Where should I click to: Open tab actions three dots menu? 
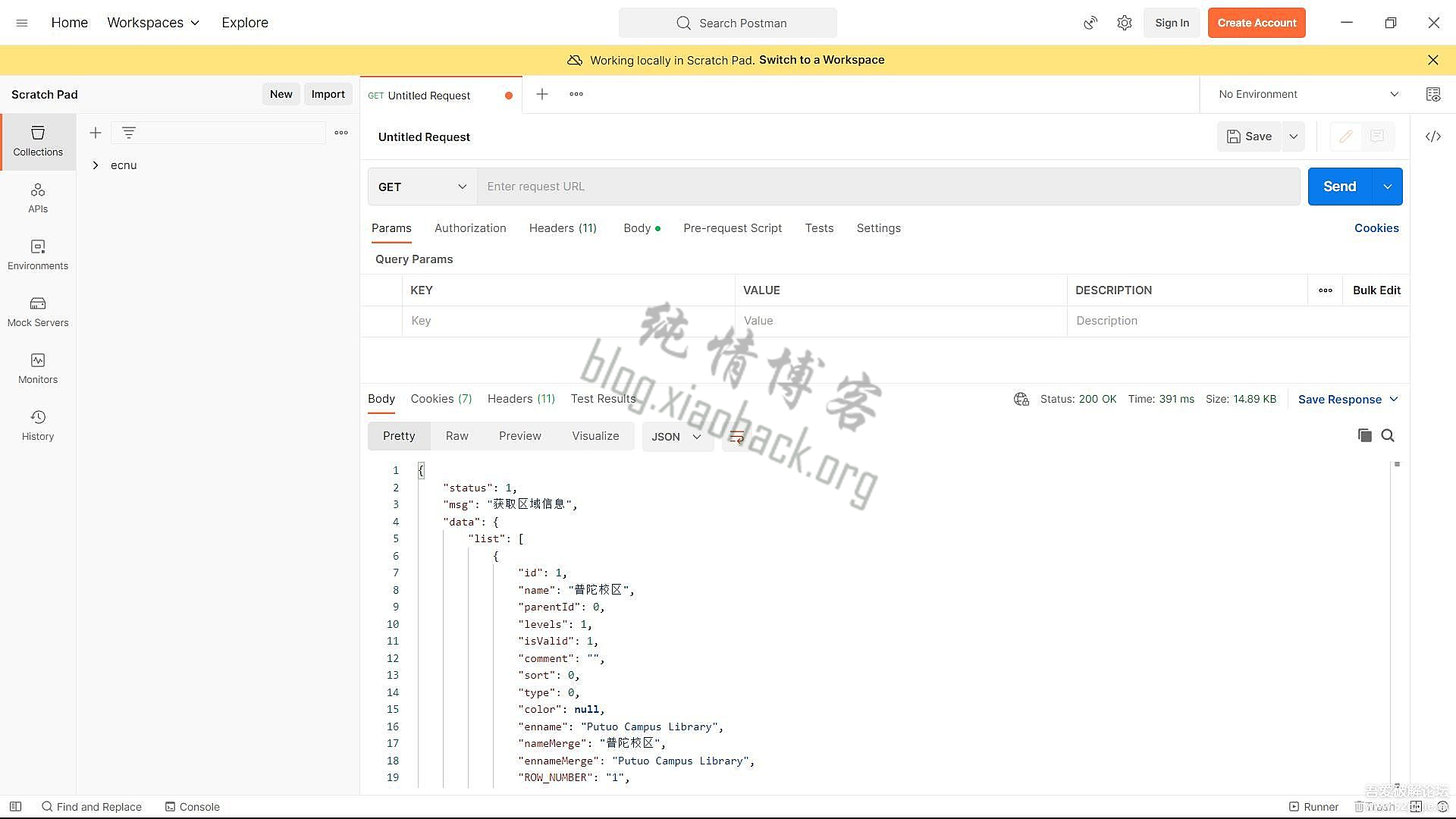(576, 94)
